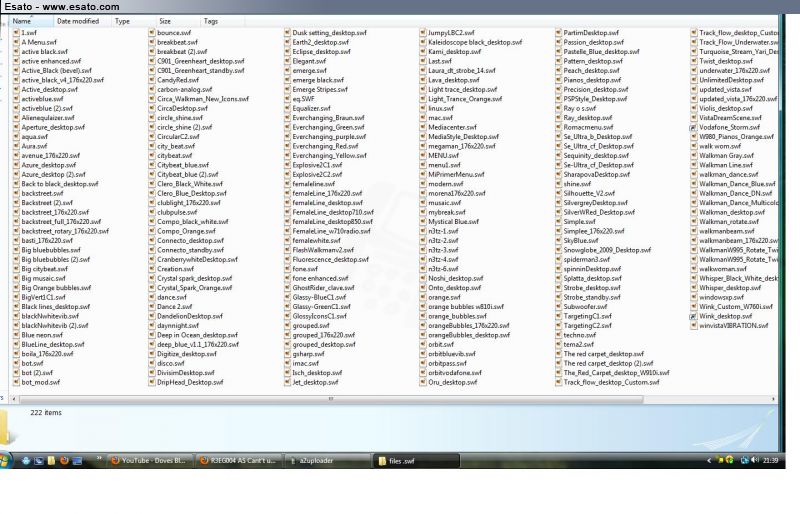
Task: Click the file icon of bounce.swf
Action: click(x=151, y=33)
